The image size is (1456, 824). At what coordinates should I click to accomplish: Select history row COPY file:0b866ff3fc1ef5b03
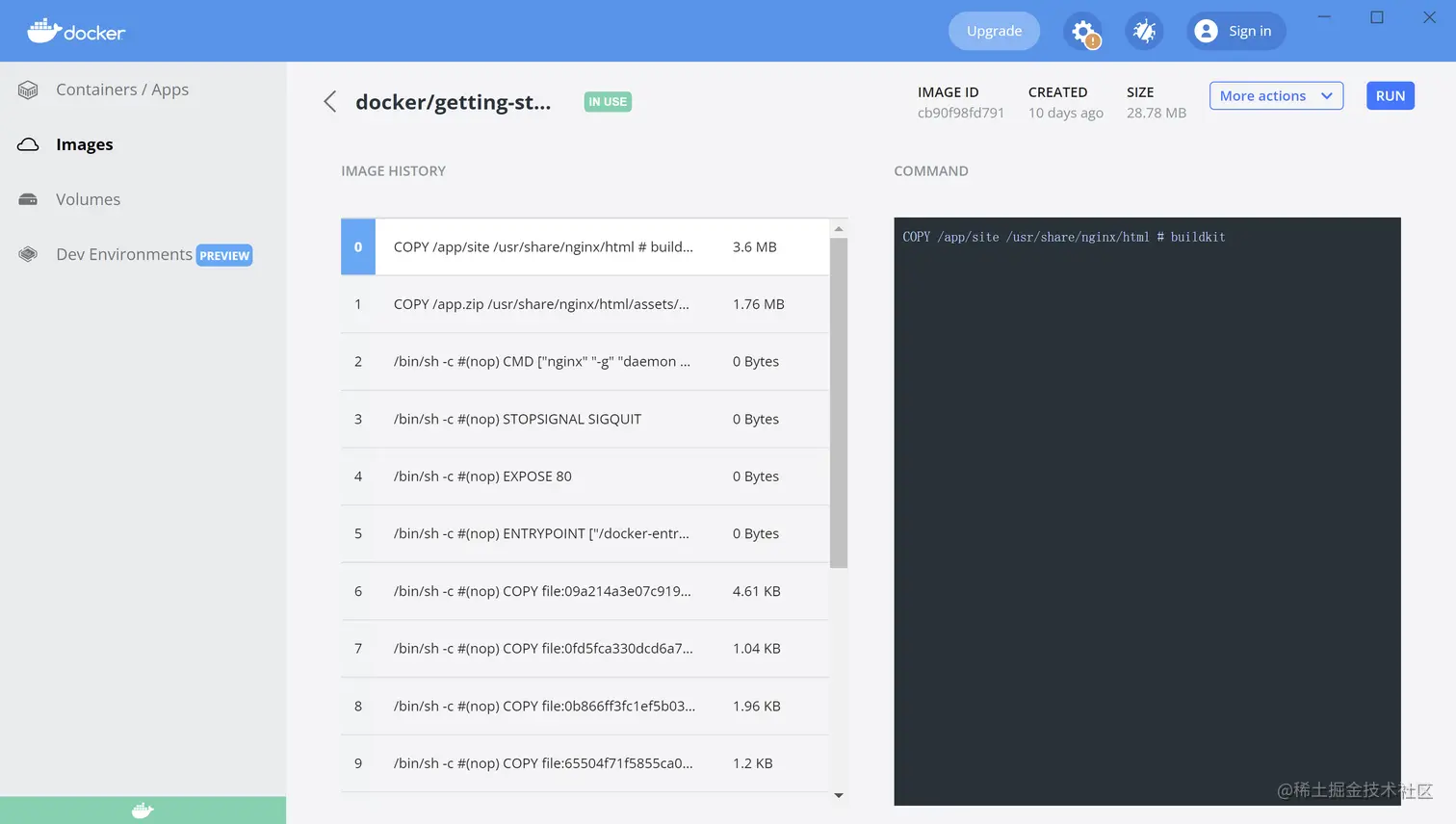point(585,706)
